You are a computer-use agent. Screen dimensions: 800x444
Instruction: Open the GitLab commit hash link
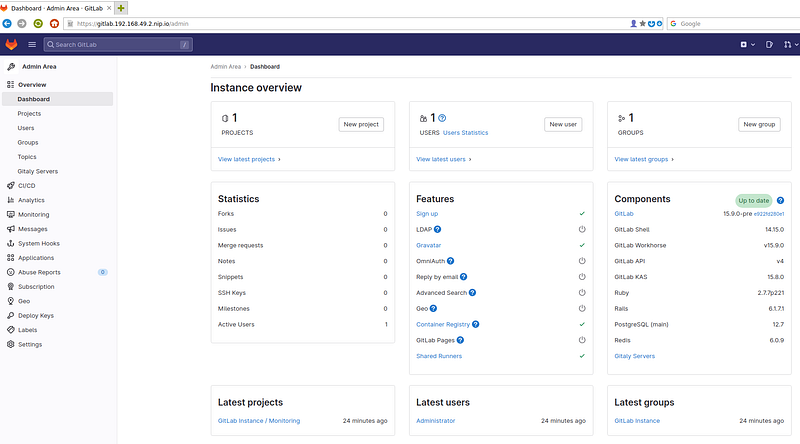769,214
